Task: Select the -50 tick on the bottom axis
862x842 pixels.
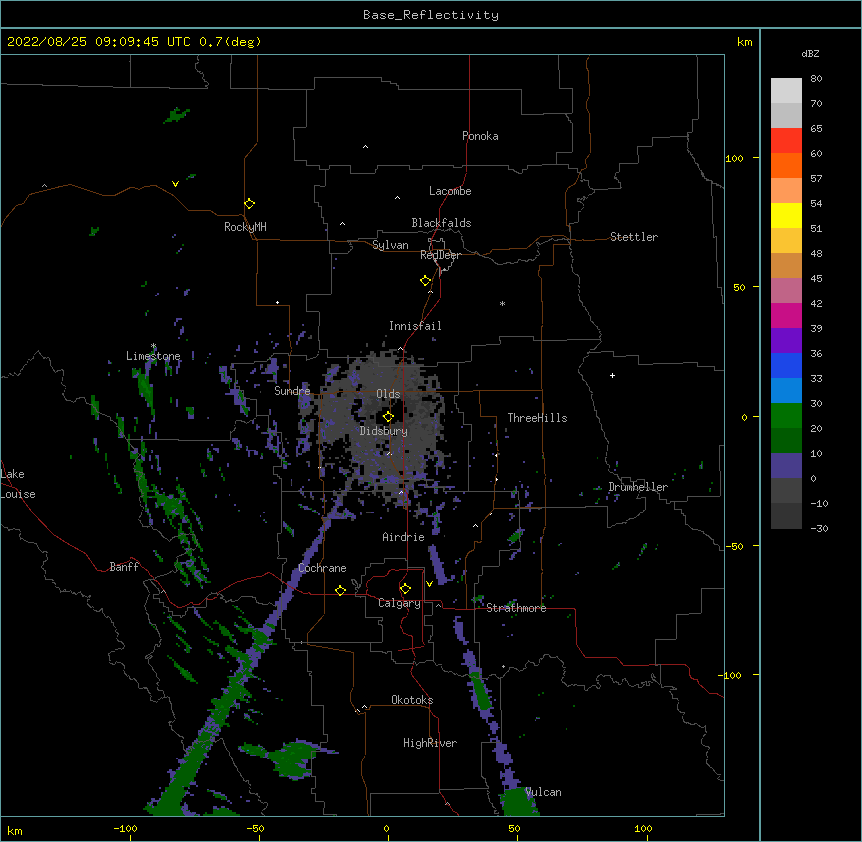Action: click(255, 828)
